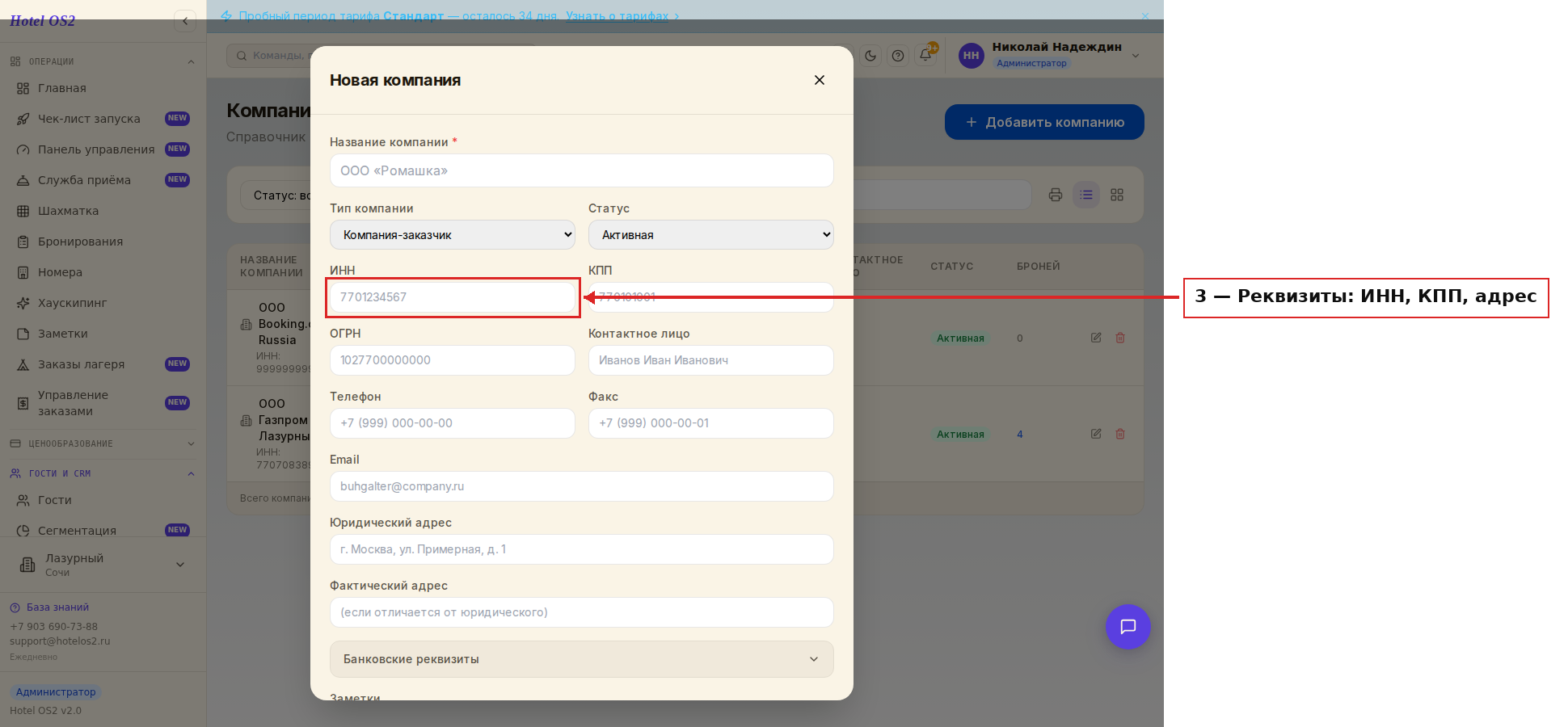Expand the Ценообразование sidebar section
Screen dimensions: 1568x727
(103, 443)
